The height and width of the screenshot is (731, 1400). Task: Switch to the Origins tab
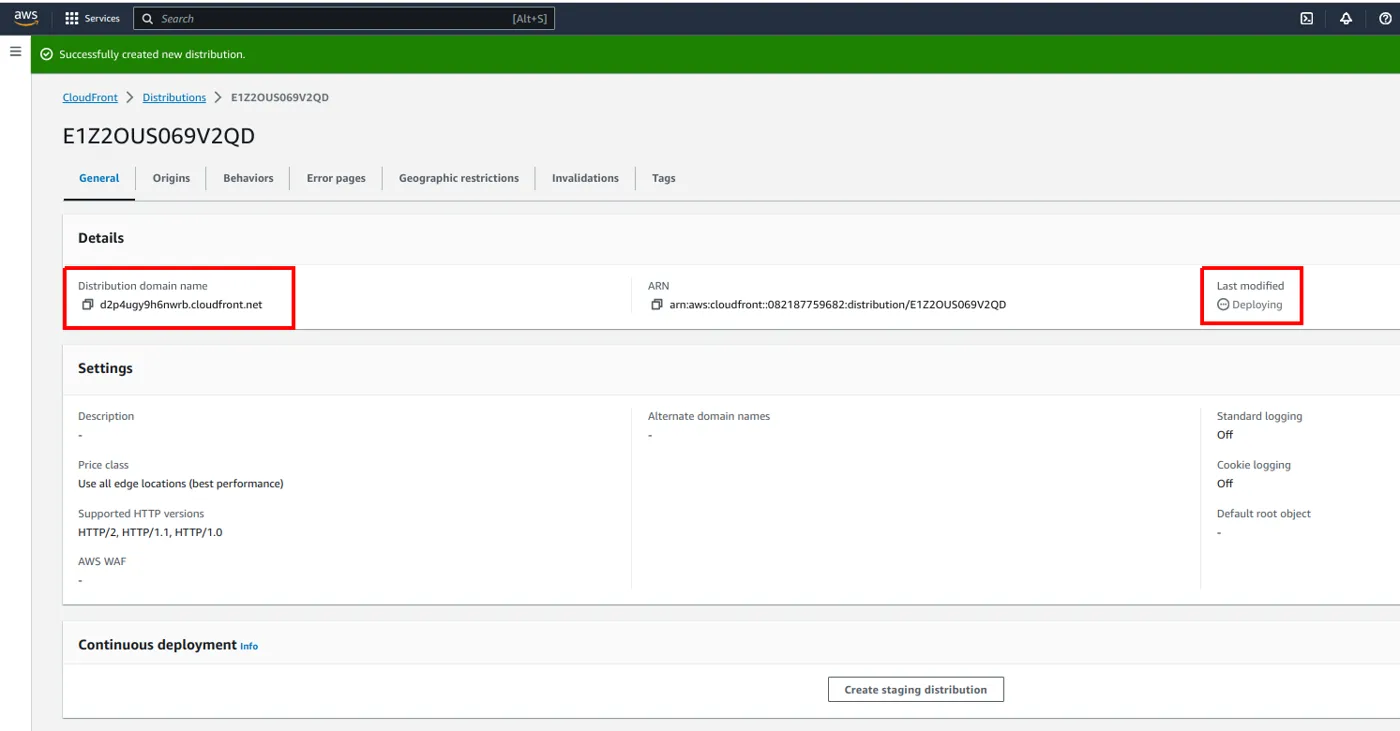tap(171, 178)
